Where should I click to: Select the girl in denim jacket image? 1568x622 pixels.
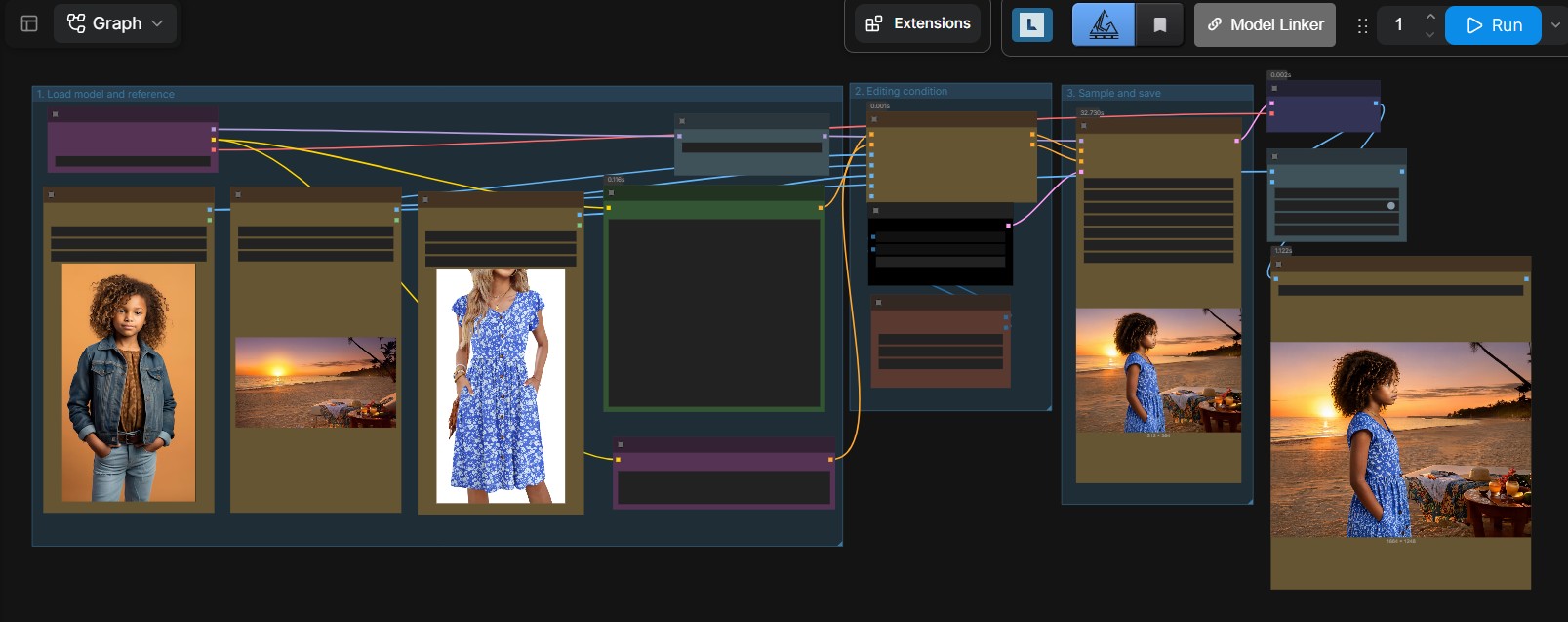pyautogui.click(x=129, y=383)
